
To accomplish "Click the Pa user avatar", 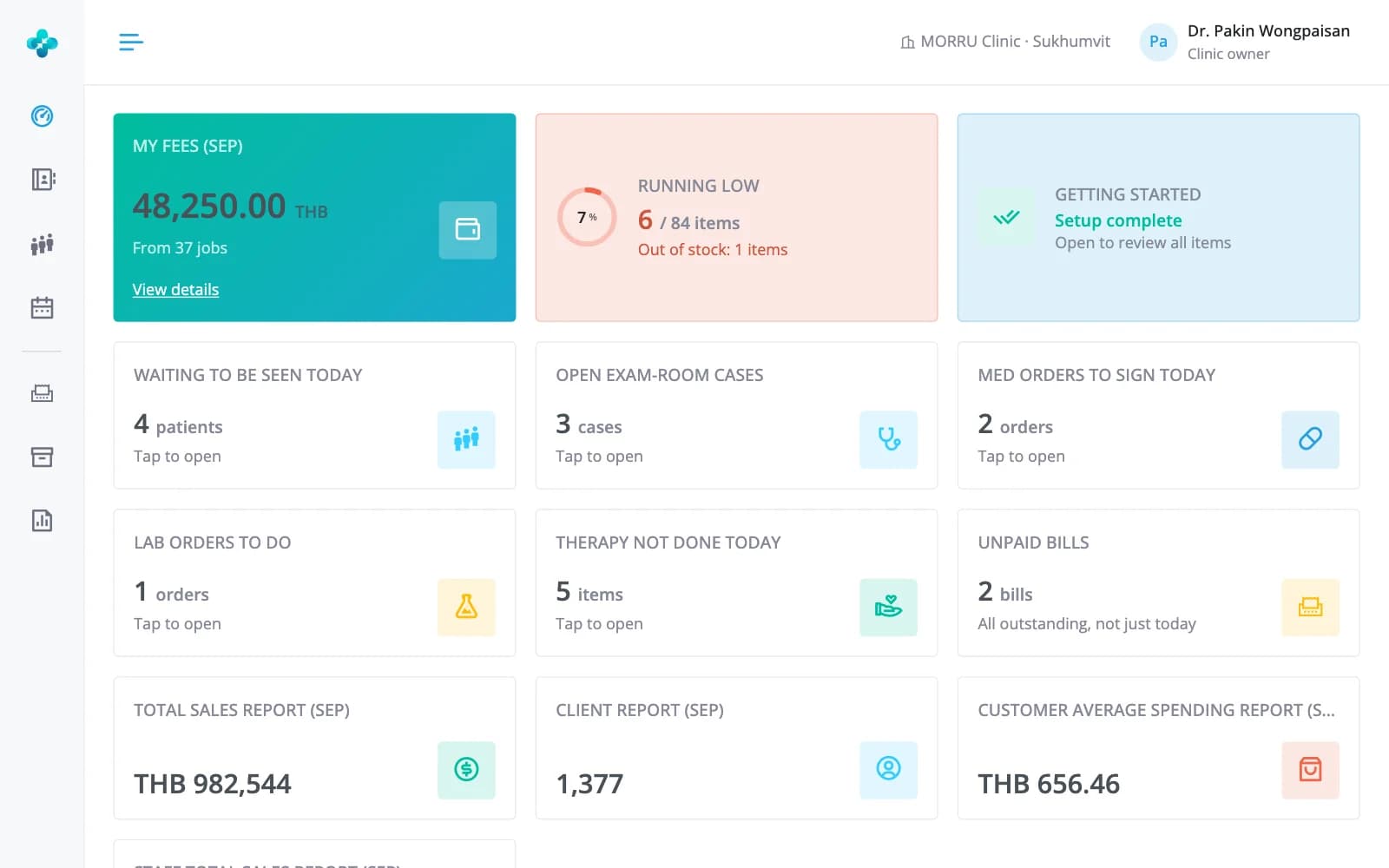I will (1158, 42).
